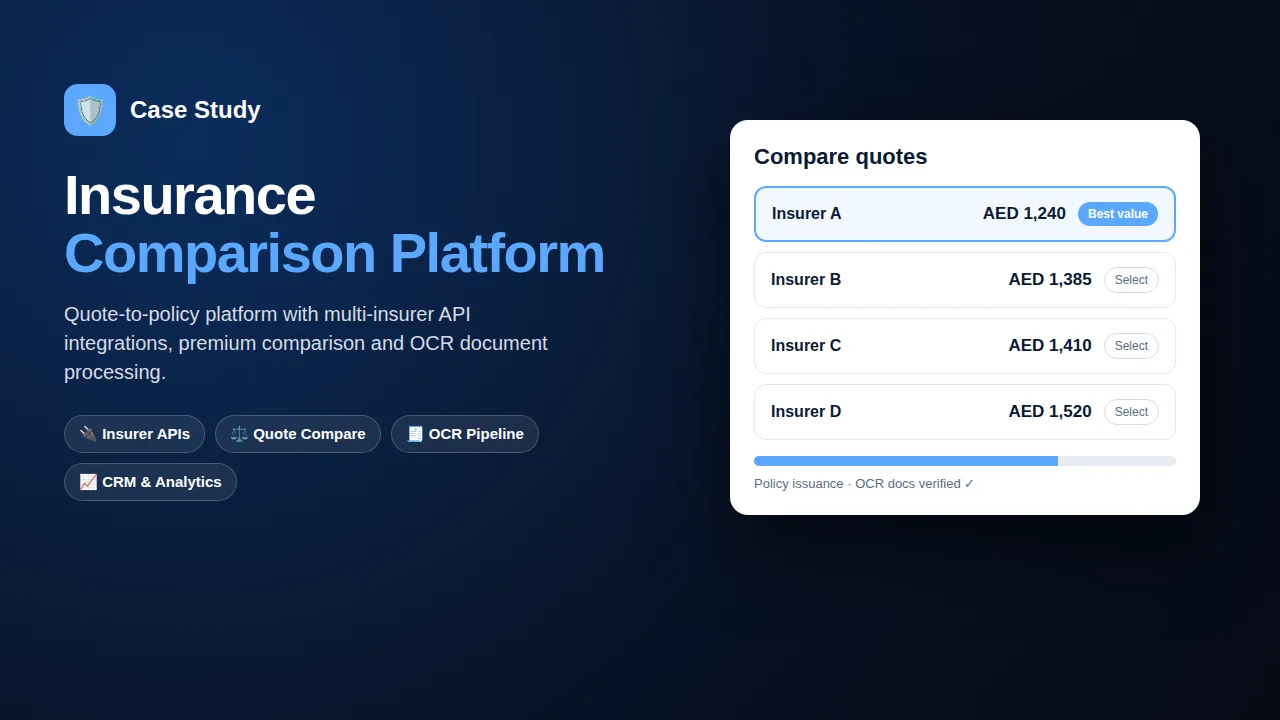Click the CRM & Analytics tag label
Viewport: 1280px width, 720px height.
click(162, 482)
